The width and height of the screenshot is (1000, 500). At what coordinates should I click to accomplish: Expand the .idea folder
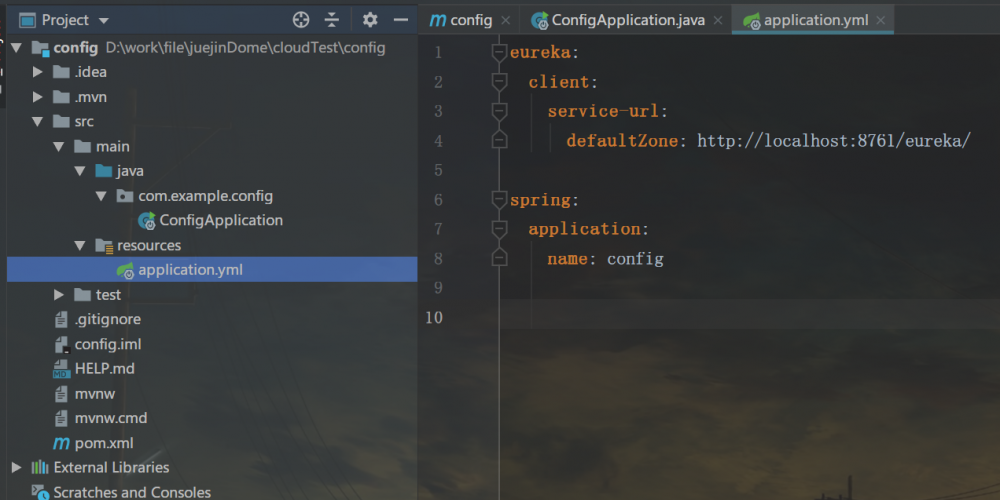tap(38, 72)
